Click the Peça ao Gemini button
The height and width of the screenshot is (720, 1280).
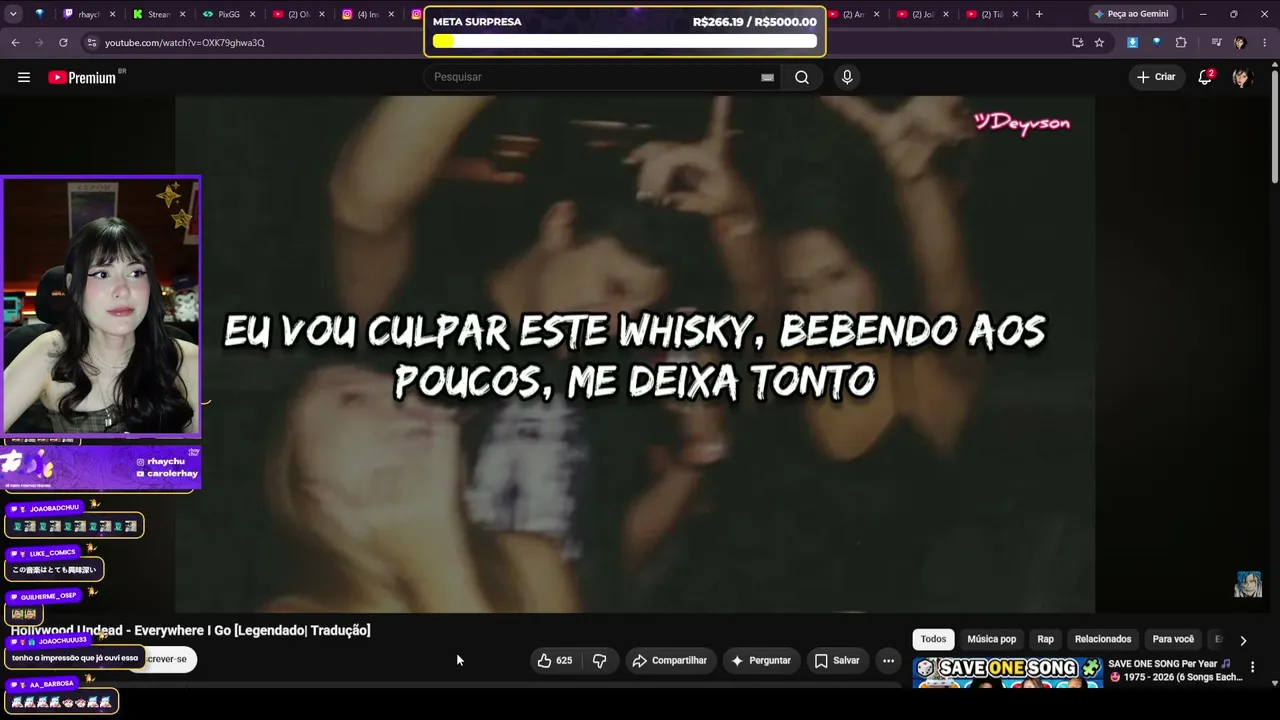tap(1131, 14)
